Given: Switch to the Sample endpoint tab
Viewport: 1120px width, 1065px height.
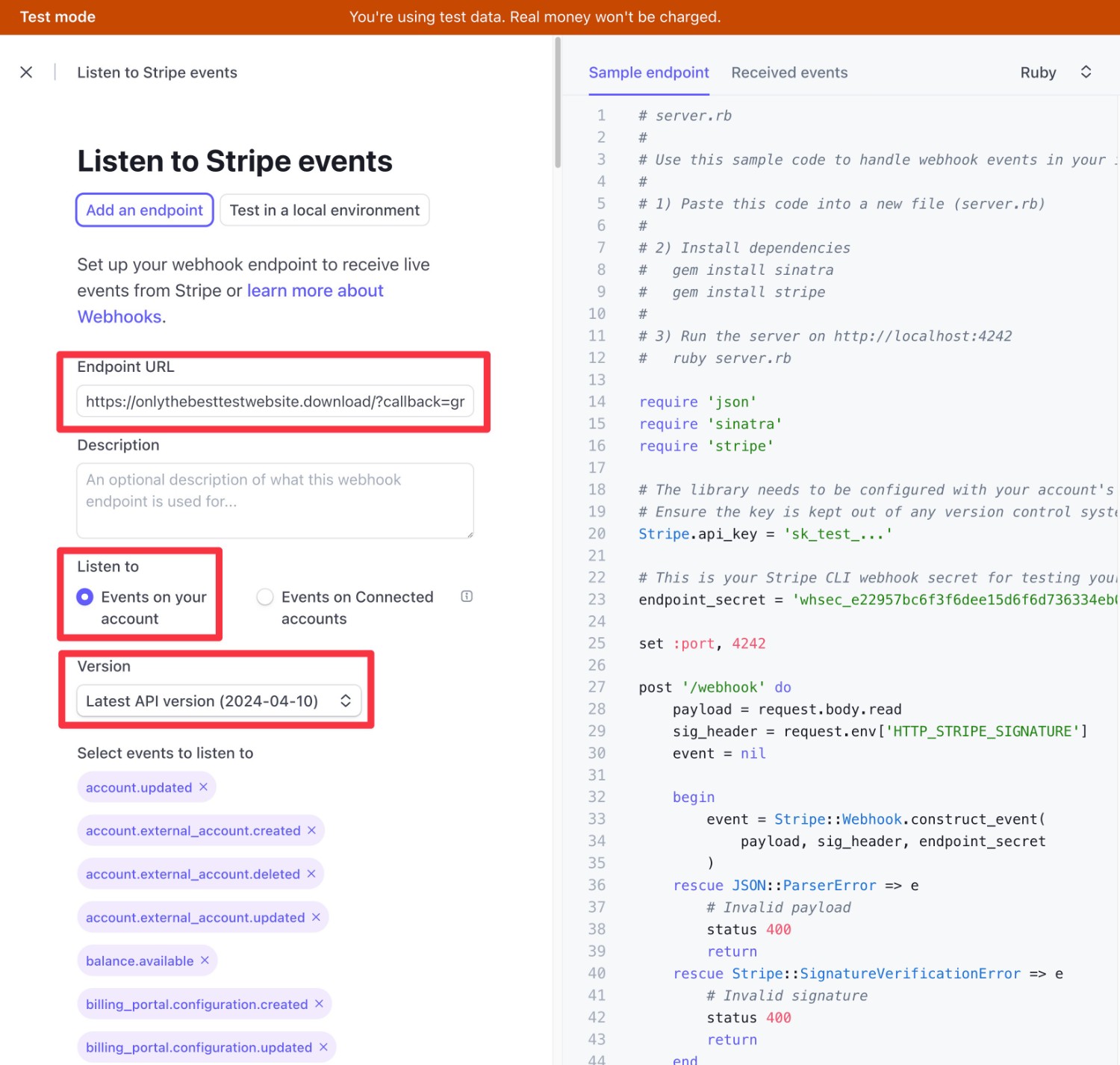Looking at the screenshot, I should [648, 72].
